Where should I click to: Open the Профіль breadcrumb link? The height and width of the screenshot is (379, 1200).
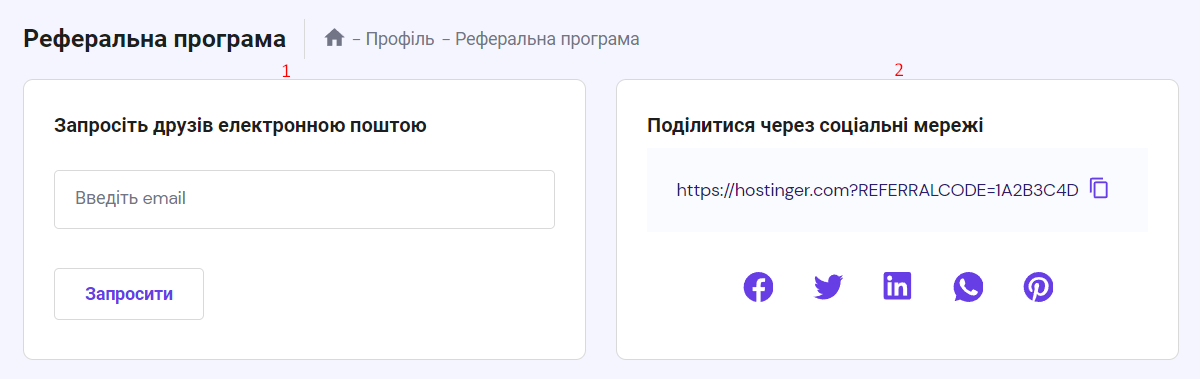[x=400, y=39]
